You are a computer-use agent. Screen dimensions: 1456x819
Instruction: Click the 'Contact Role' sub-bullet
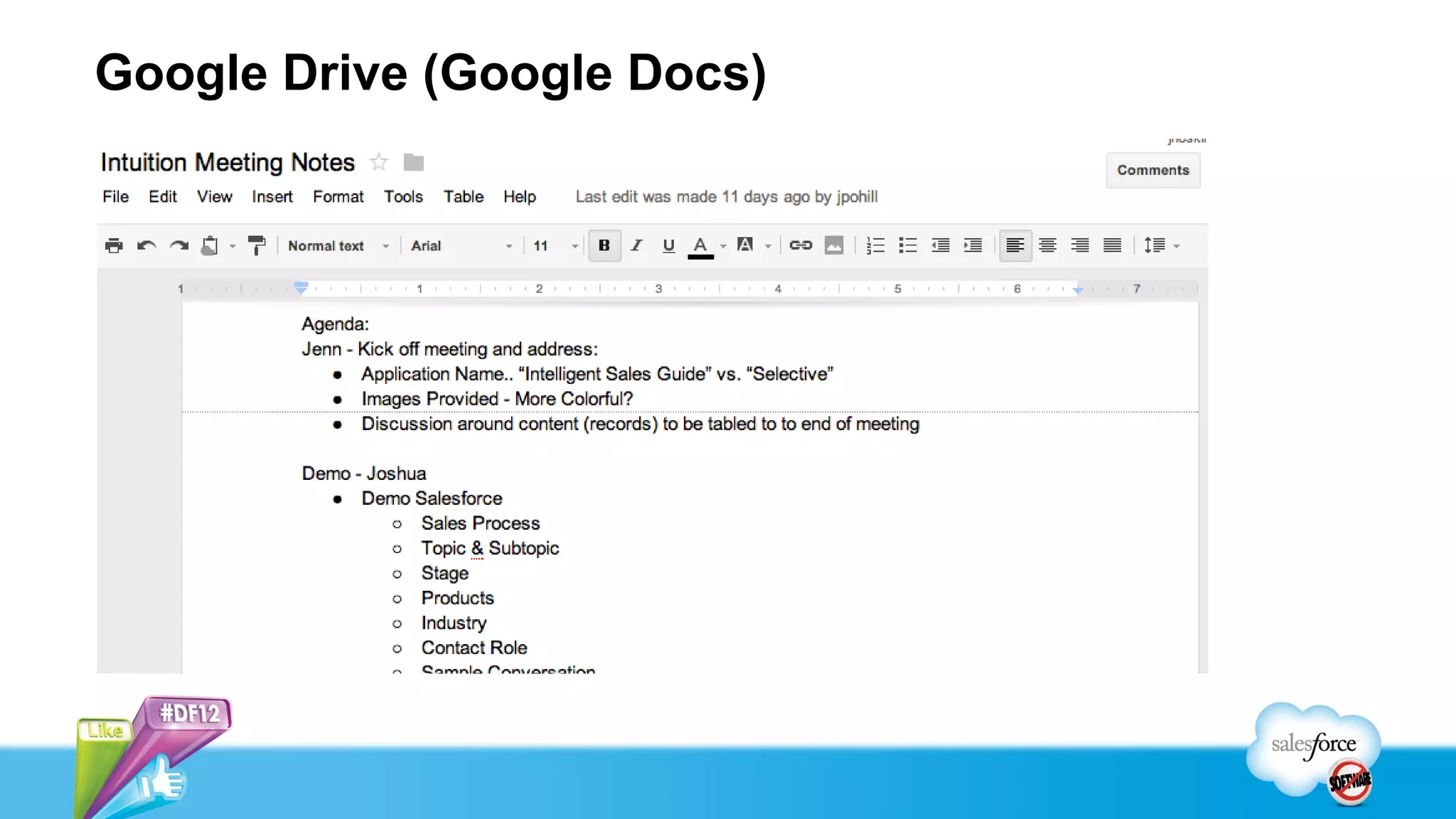474,648
